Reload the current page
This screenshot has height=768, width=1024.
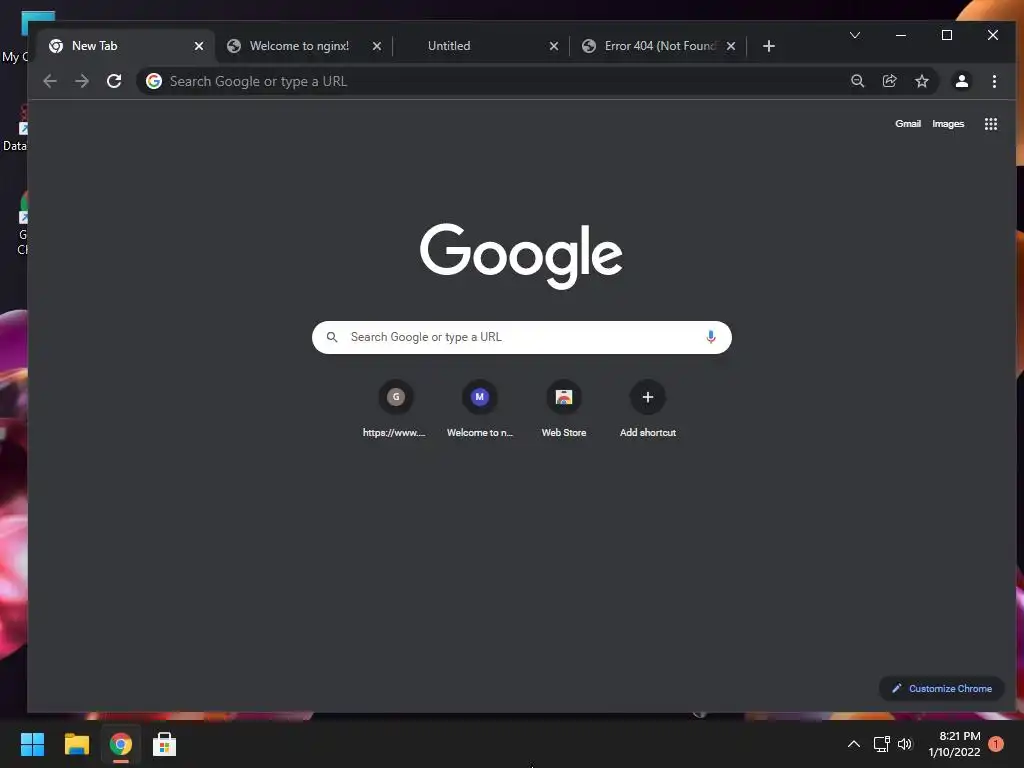click(114, 81)
